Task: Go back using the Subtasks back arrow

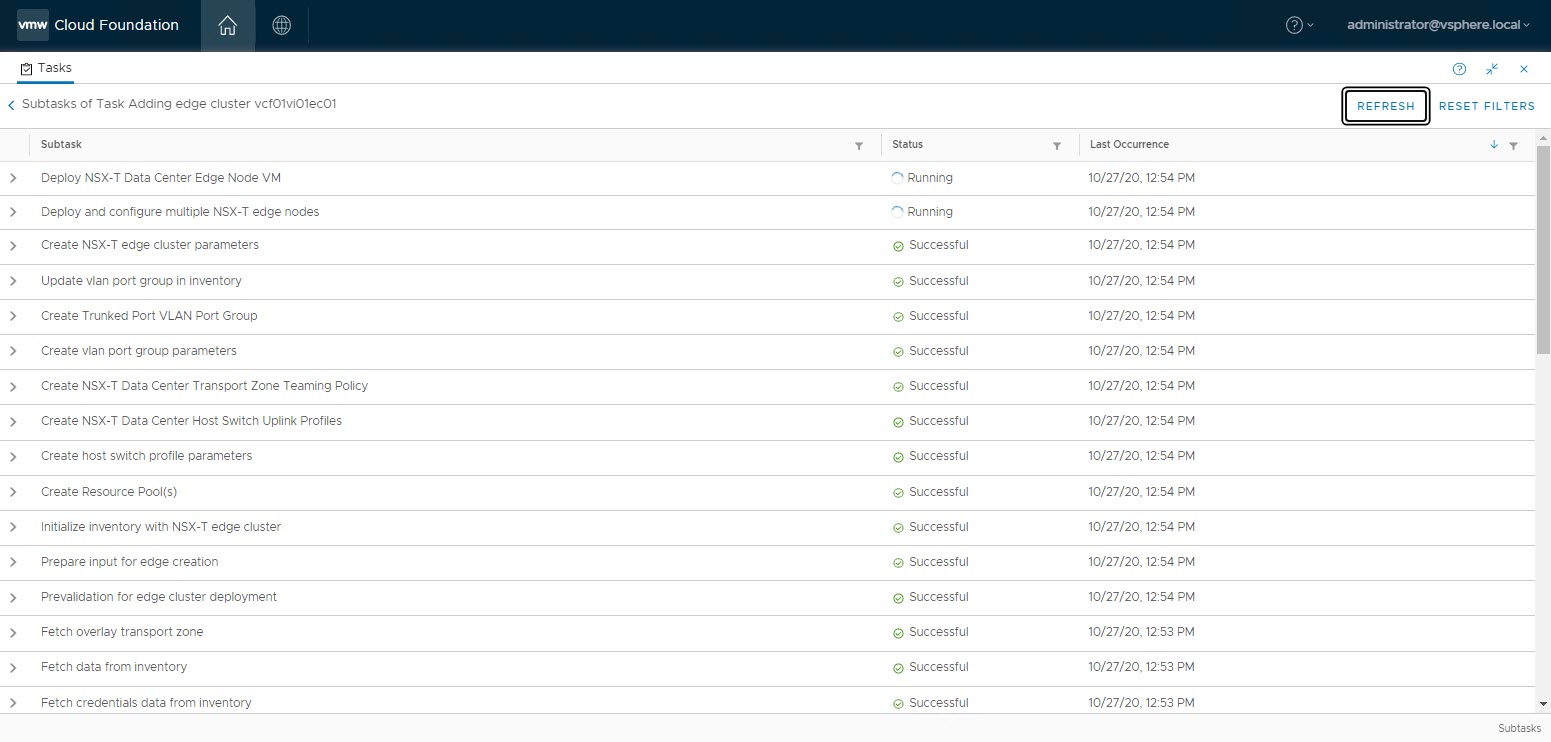Action: point(11,105)
